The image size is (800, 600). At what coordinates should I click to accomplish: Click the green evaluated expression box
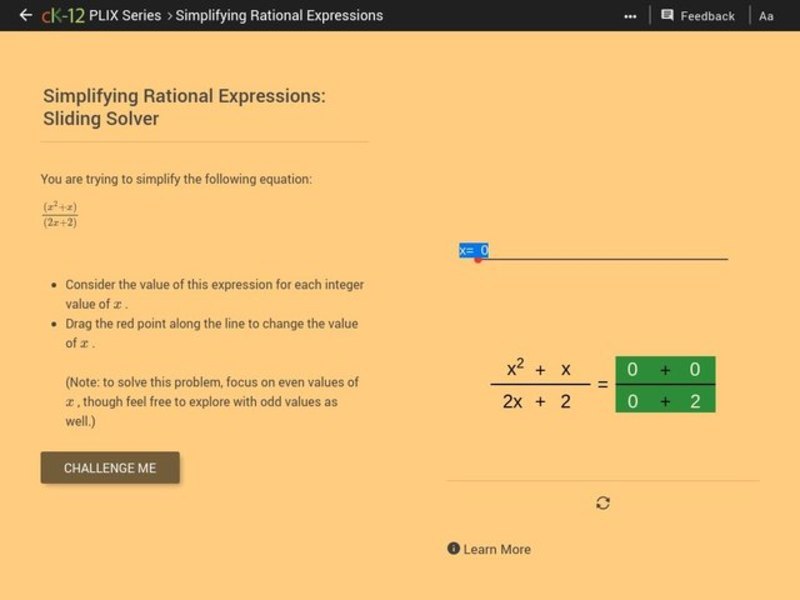667,384
